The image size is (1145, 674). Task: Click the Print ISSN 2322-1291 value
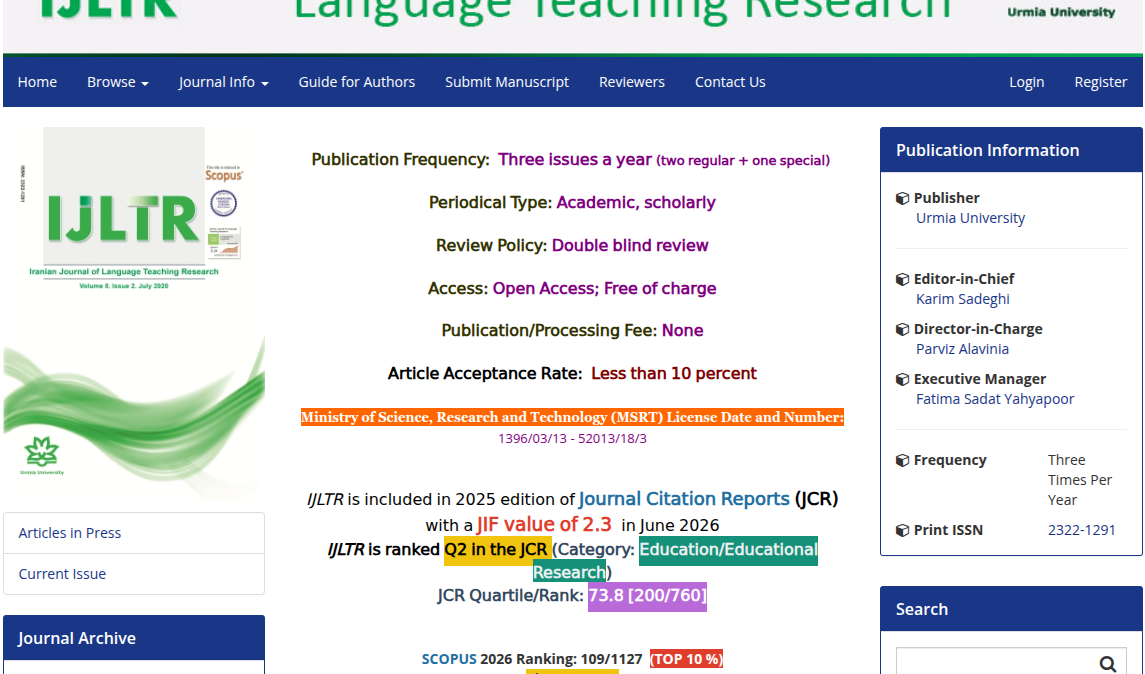point(1081,530)
